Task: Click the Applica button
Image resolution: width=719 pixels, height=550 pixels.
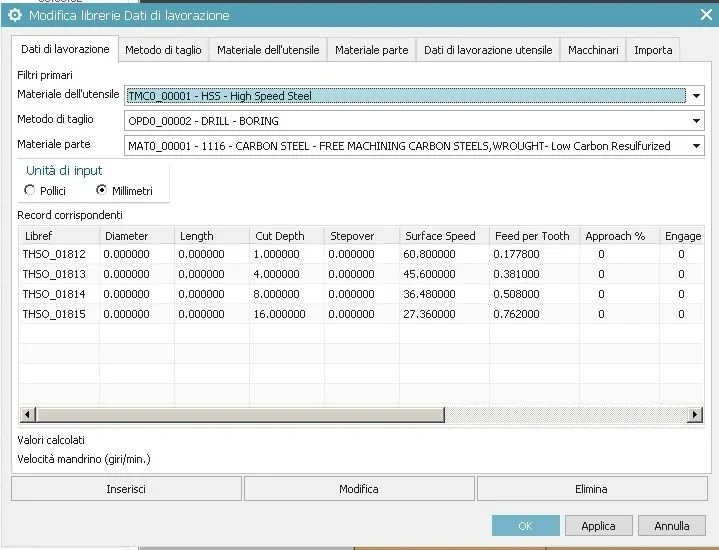Action: [598, 526]
